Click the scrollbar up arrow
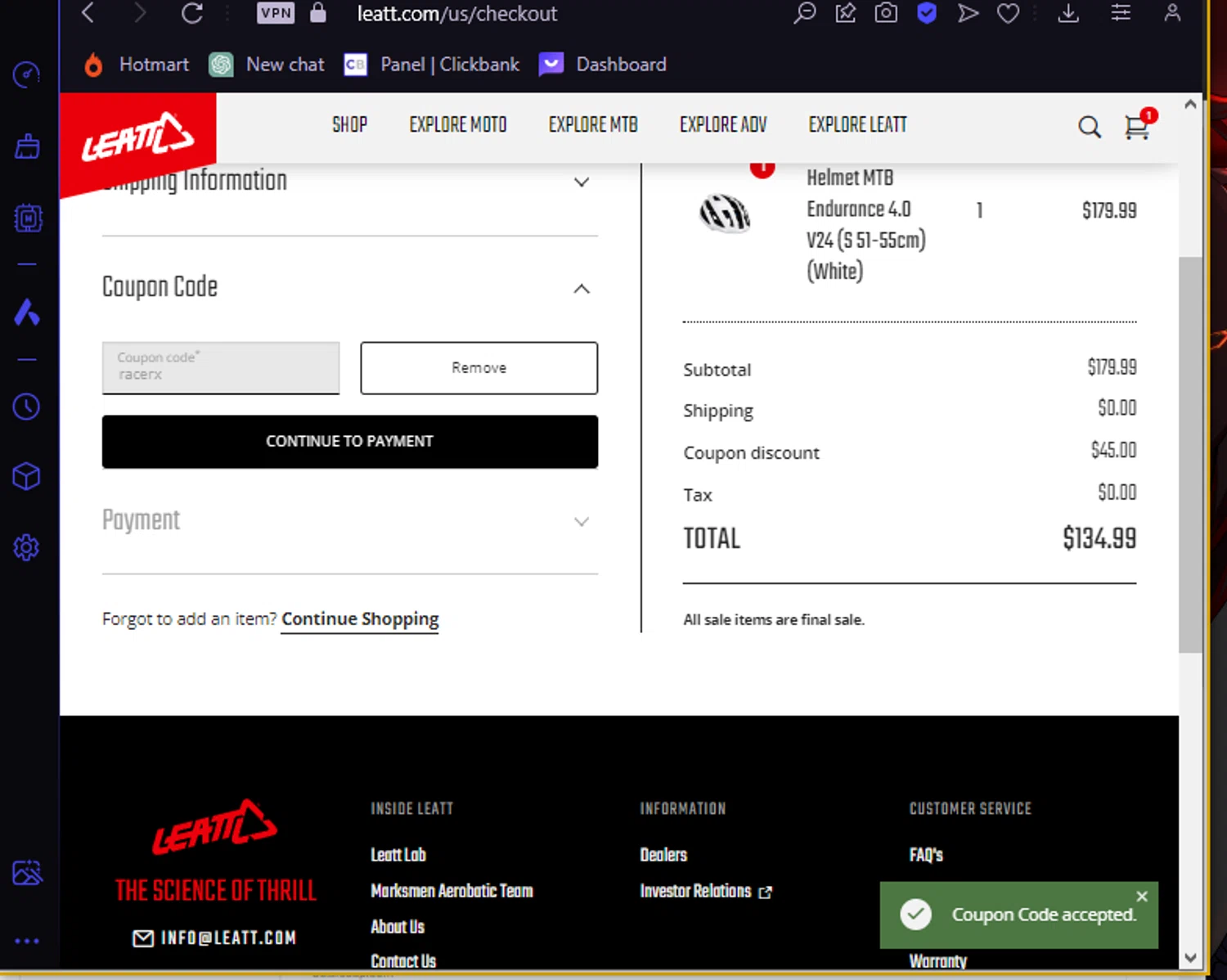 click(1190, 104)
